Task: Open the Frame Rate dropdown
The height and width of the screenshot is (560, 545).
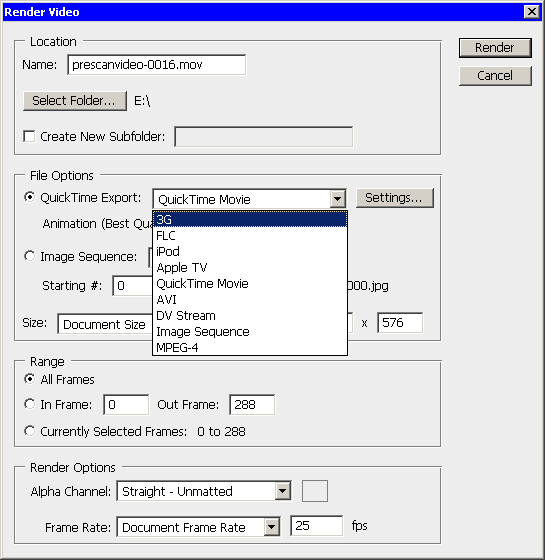Action: coord(199,527)
